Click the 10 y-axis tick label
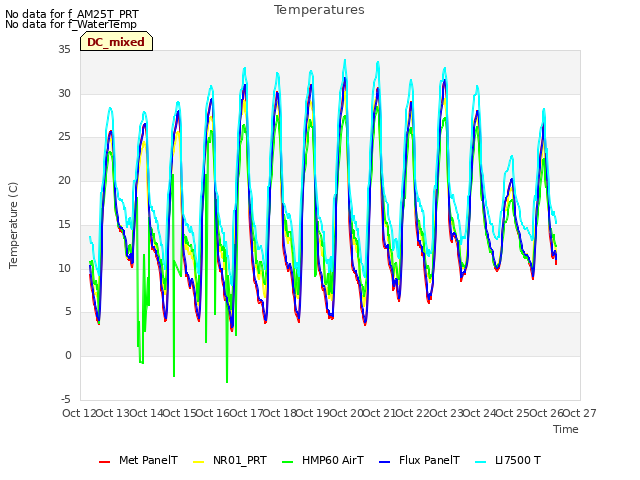This screenshot has height=480, width=640. pos(64,268)
